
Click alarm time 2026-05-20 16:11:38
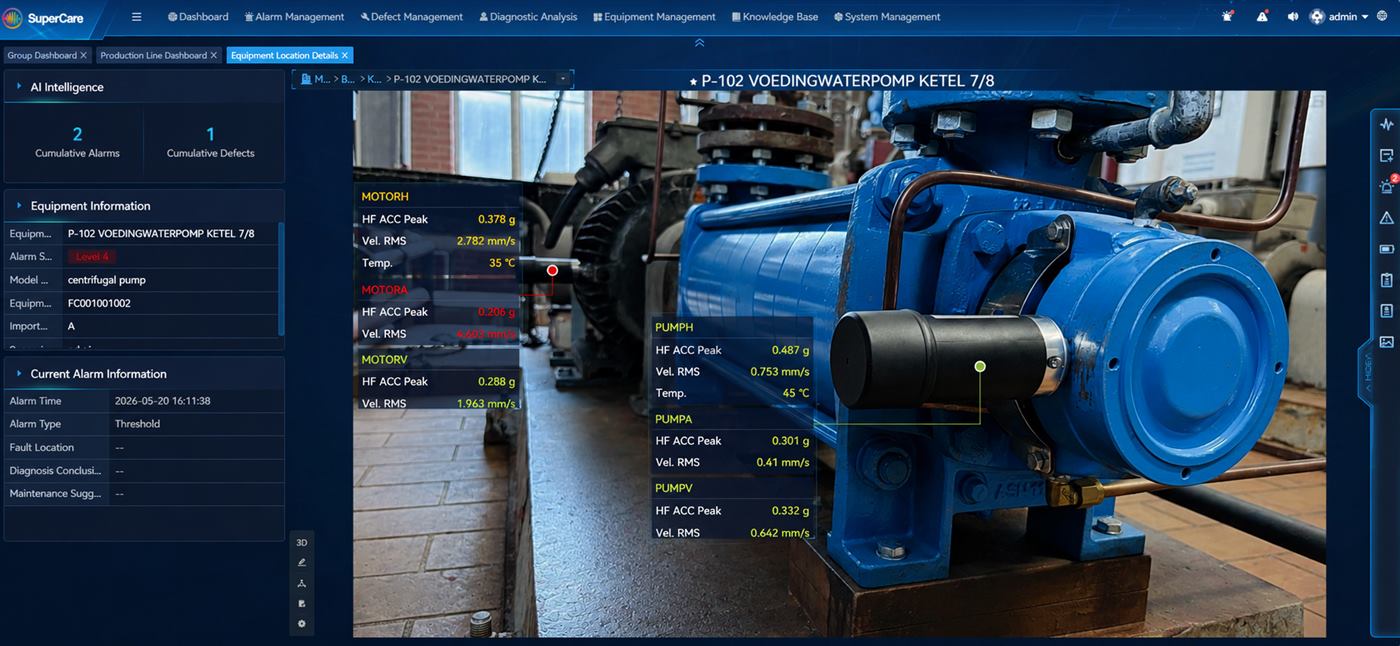click(163, 401)
